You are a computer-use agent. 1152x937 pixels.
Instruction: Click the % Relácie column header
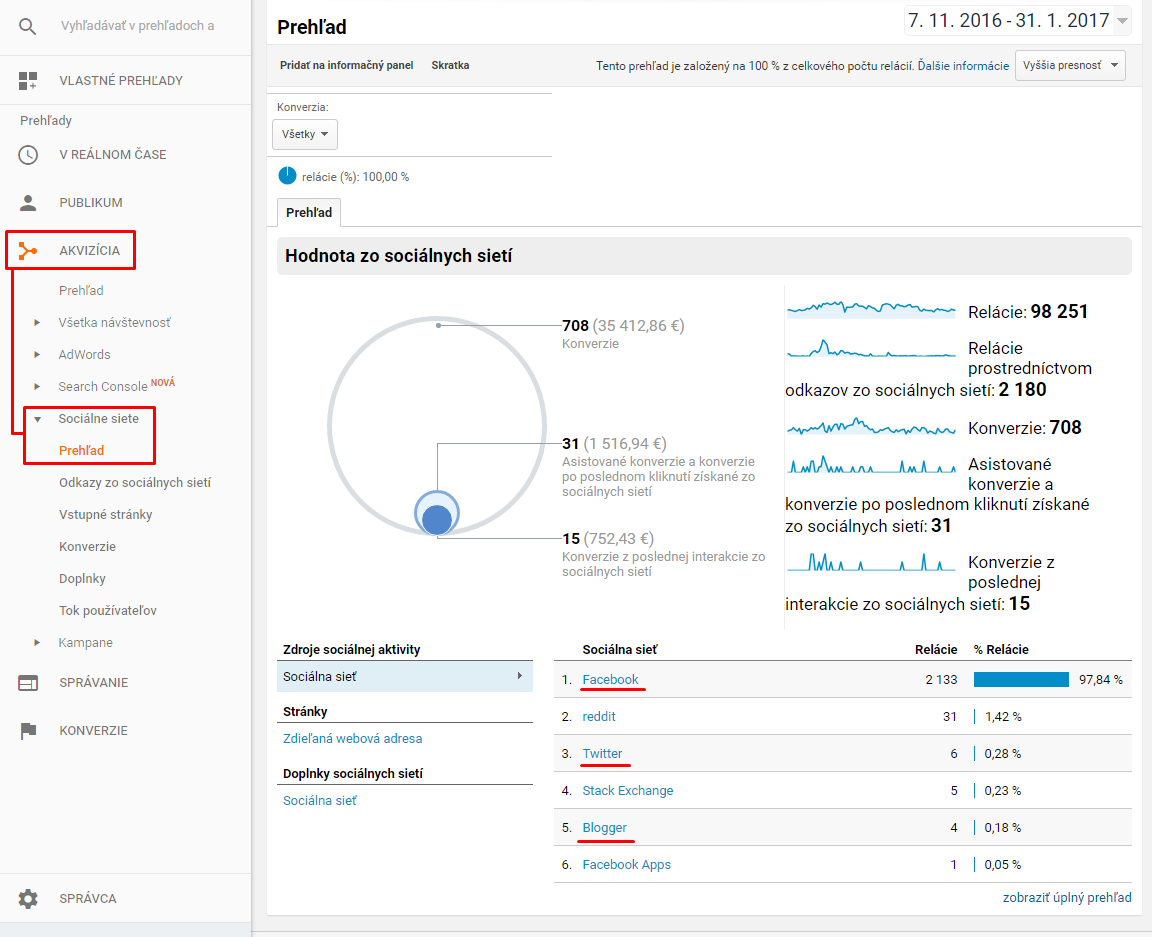[1001, 650]
